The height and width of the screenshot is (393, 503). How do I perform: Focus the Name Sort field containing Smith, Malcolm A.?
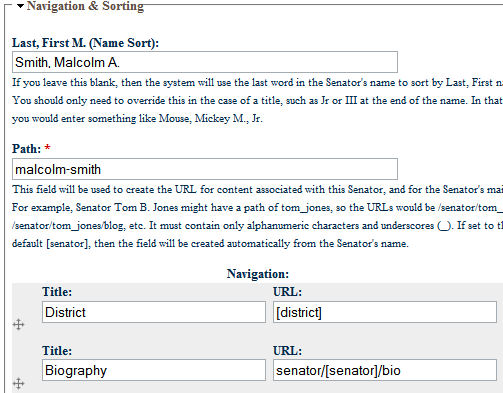pos(205,62)
